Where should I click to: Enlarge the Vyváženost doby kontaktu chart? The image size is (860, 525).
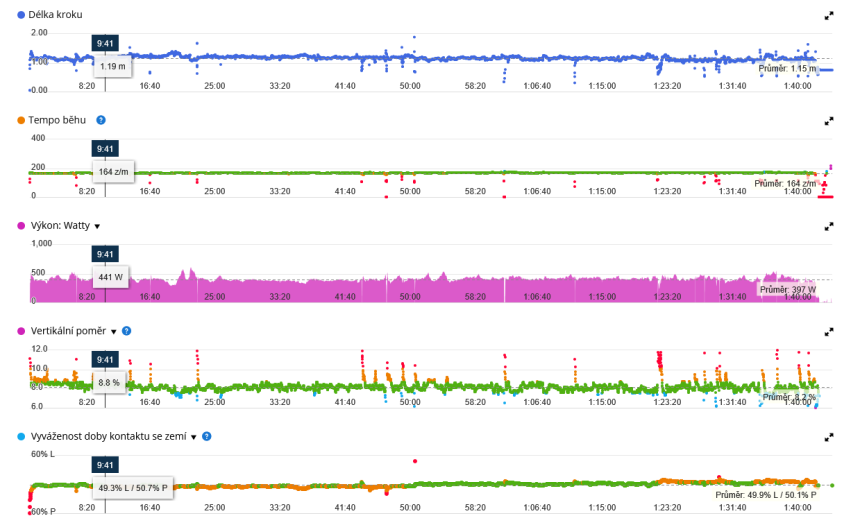click(x=828, y=437)
